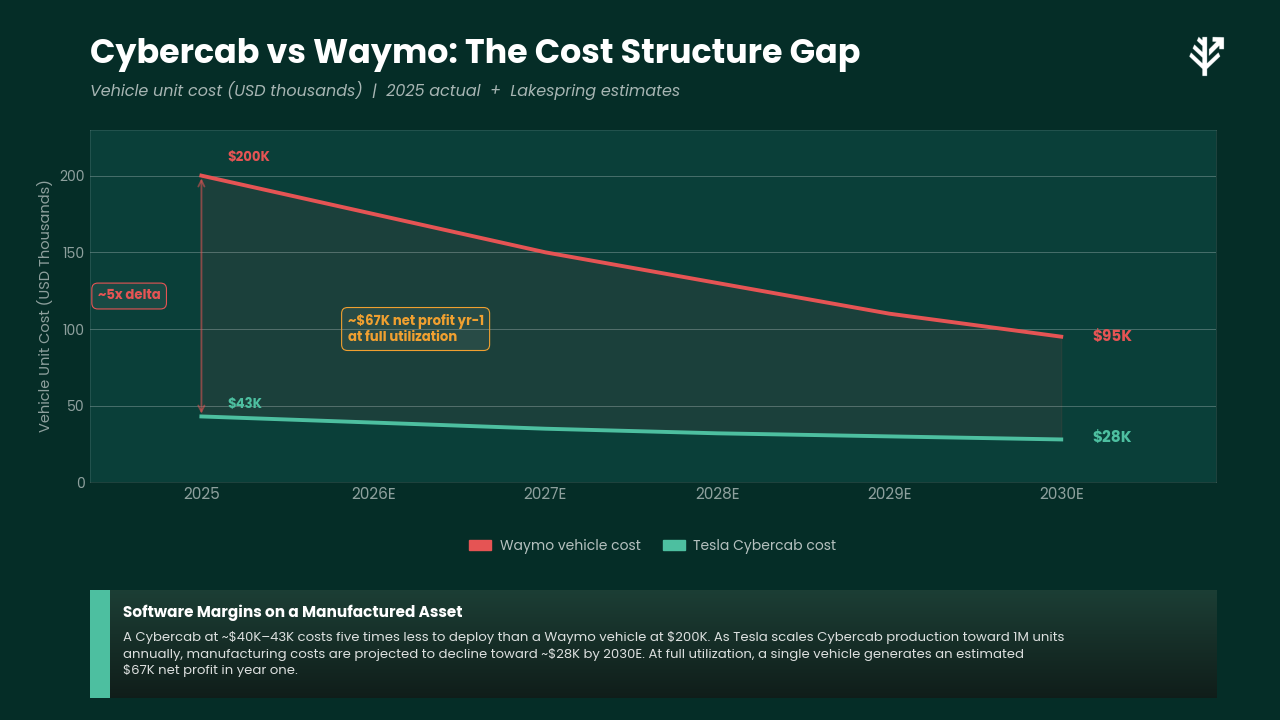The image size is (1280, 720).
Task: Click the subtitle starting "Vehicle unit cost (USD thousands)"
Action: pyautogui.click(x=385, y=90)
